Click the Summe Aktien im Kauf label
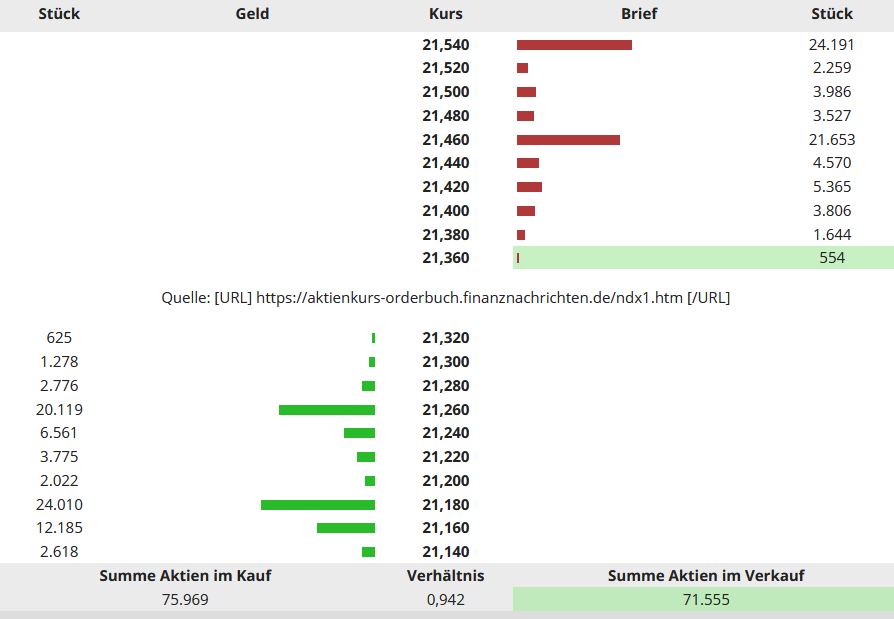Screen dimensions: 894x619 point(185,575)
